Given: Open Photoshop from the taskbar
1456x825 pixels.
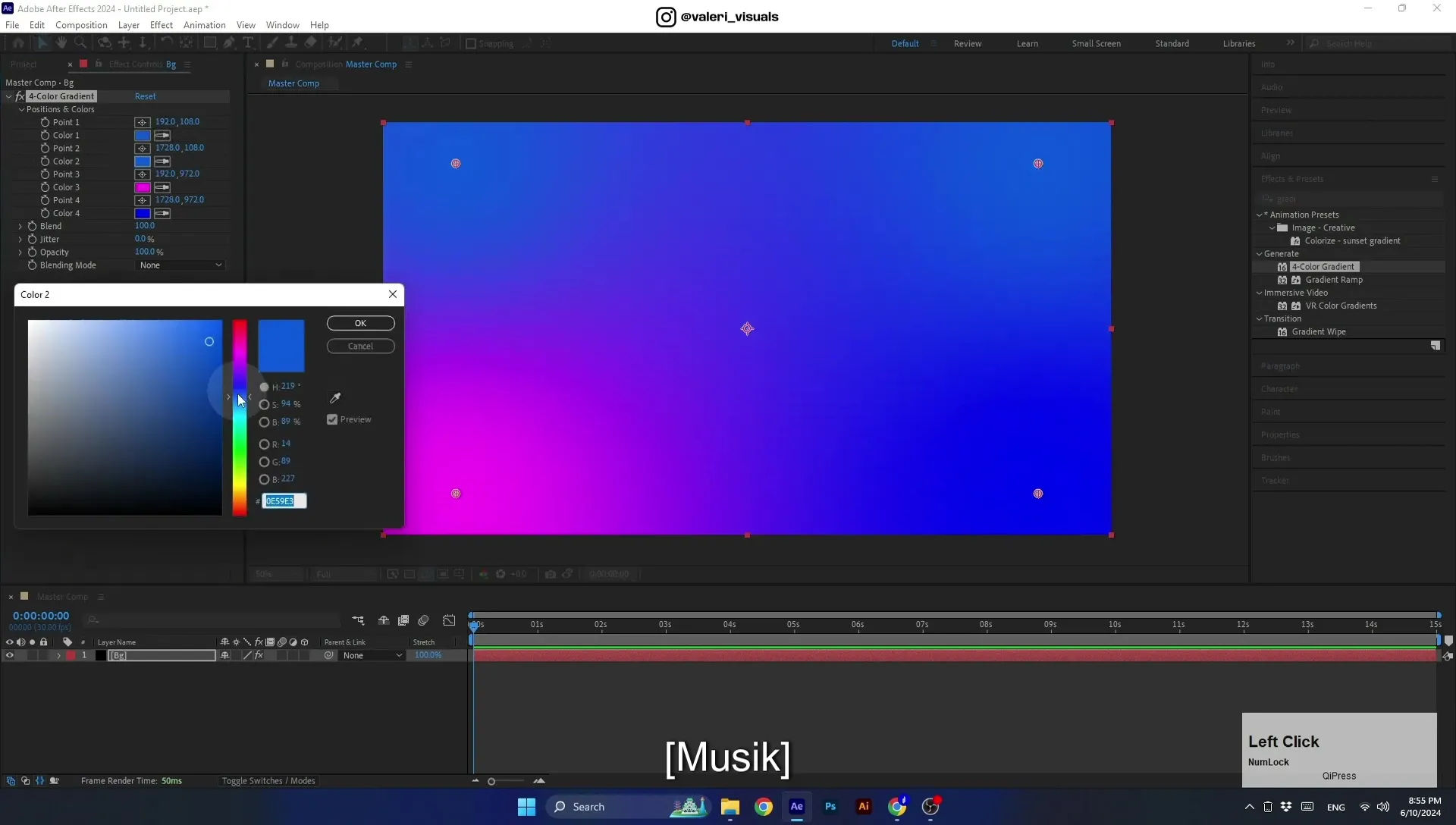Looking at the screenshot, I should pos(830,807).
